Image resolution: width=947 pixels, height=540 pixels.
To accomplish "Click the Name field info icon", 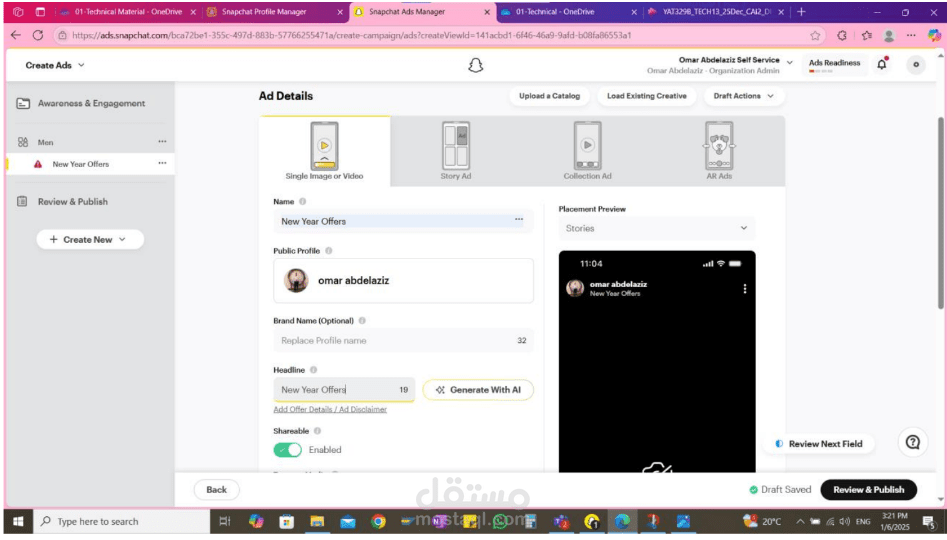I will (x=303, y=202).
